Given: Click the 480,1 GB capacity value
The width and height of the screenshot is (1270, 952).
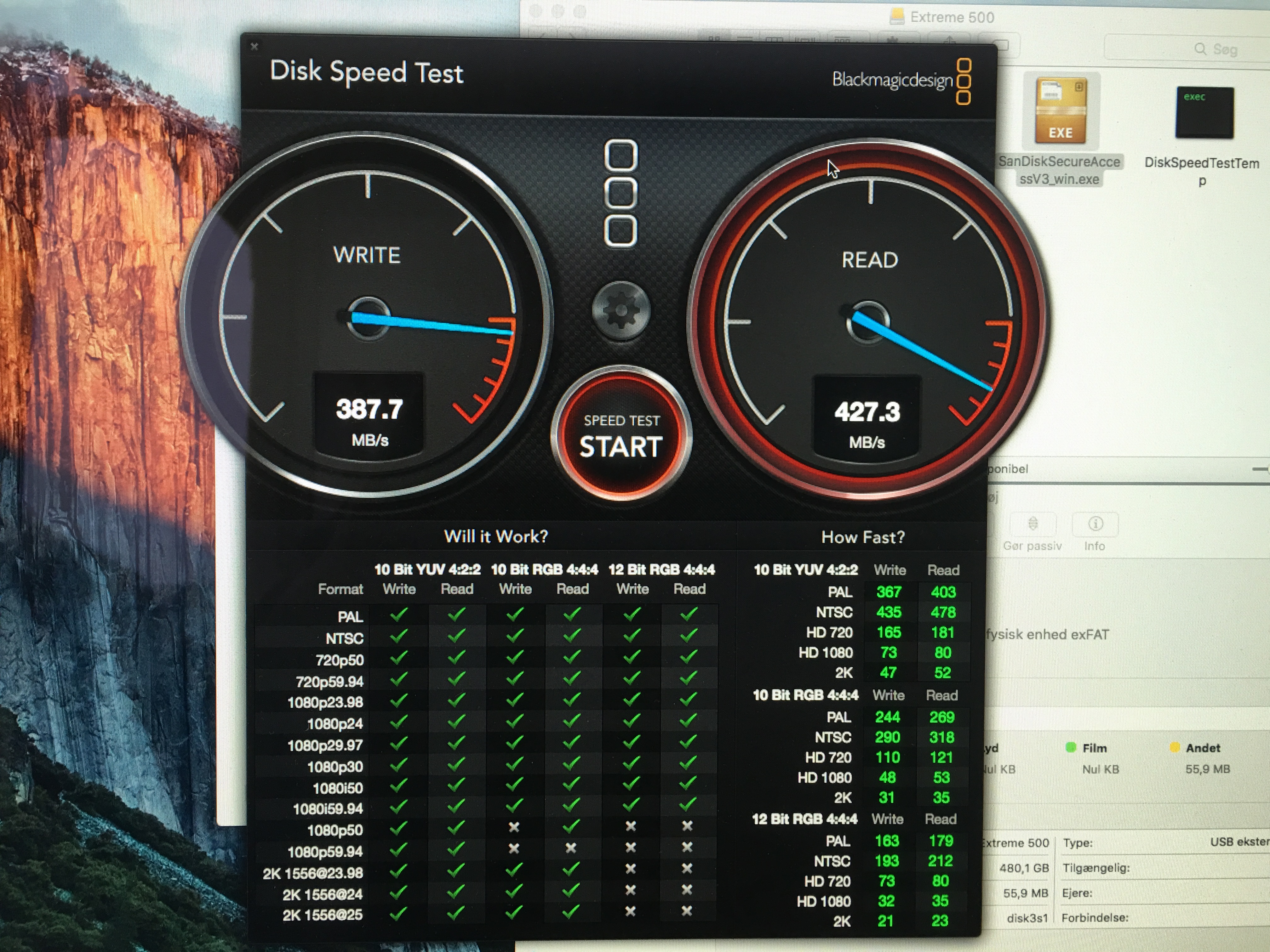Looking at the screenshot, I should pos(1024,868).
